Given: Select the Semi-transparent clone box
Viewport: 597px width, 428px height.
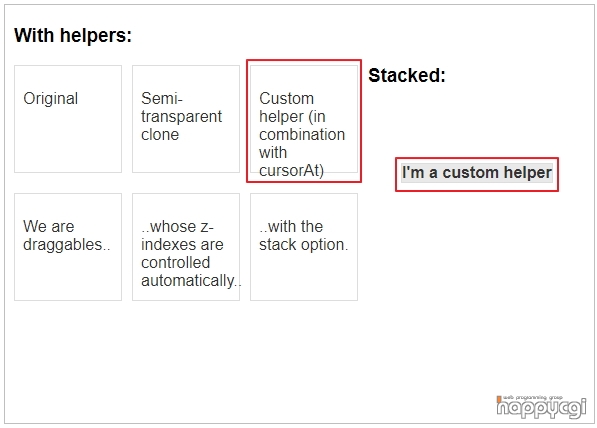Looking at the screenshot, I should 186,119.
